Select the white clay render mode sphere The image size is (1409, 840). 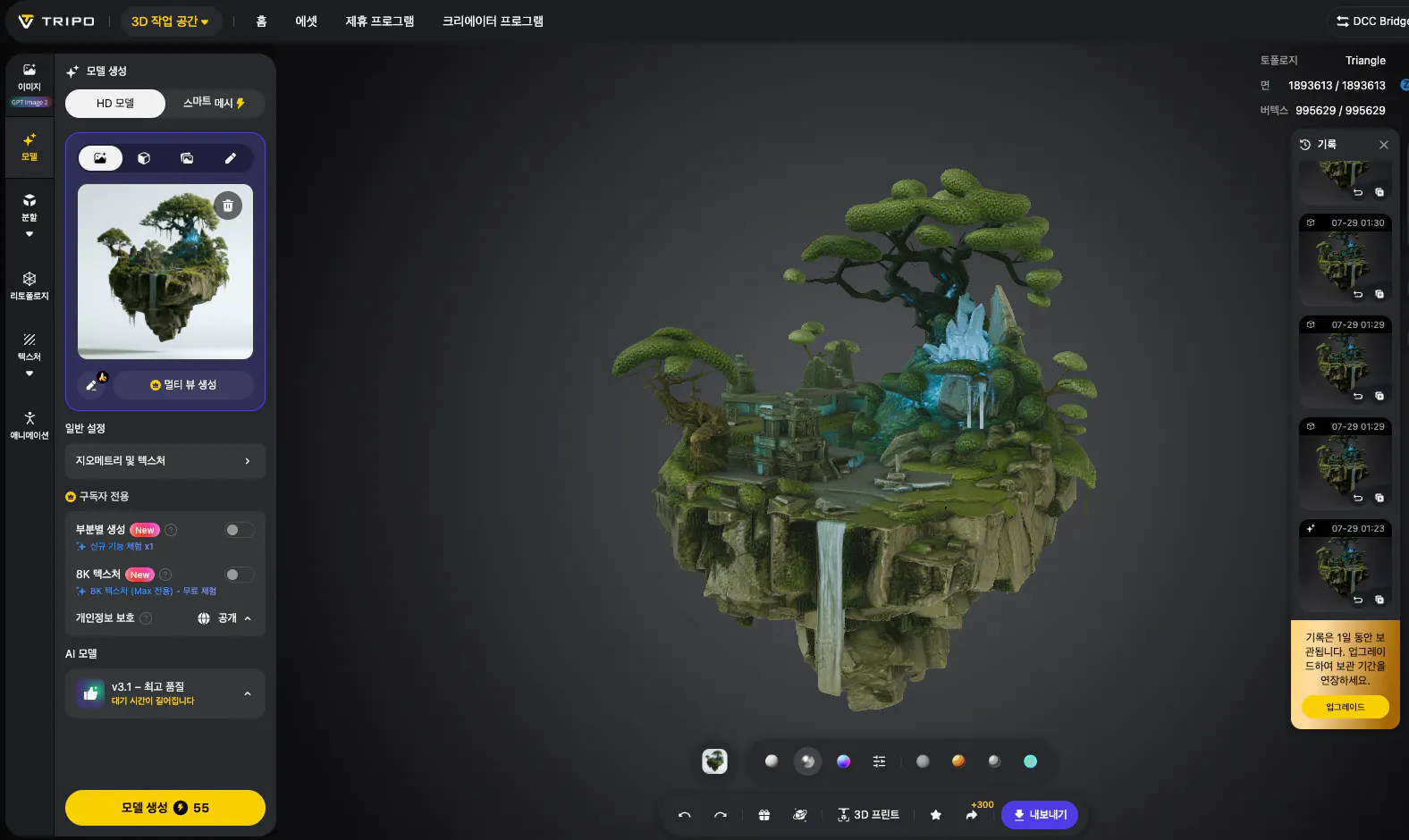coord(772,761)
